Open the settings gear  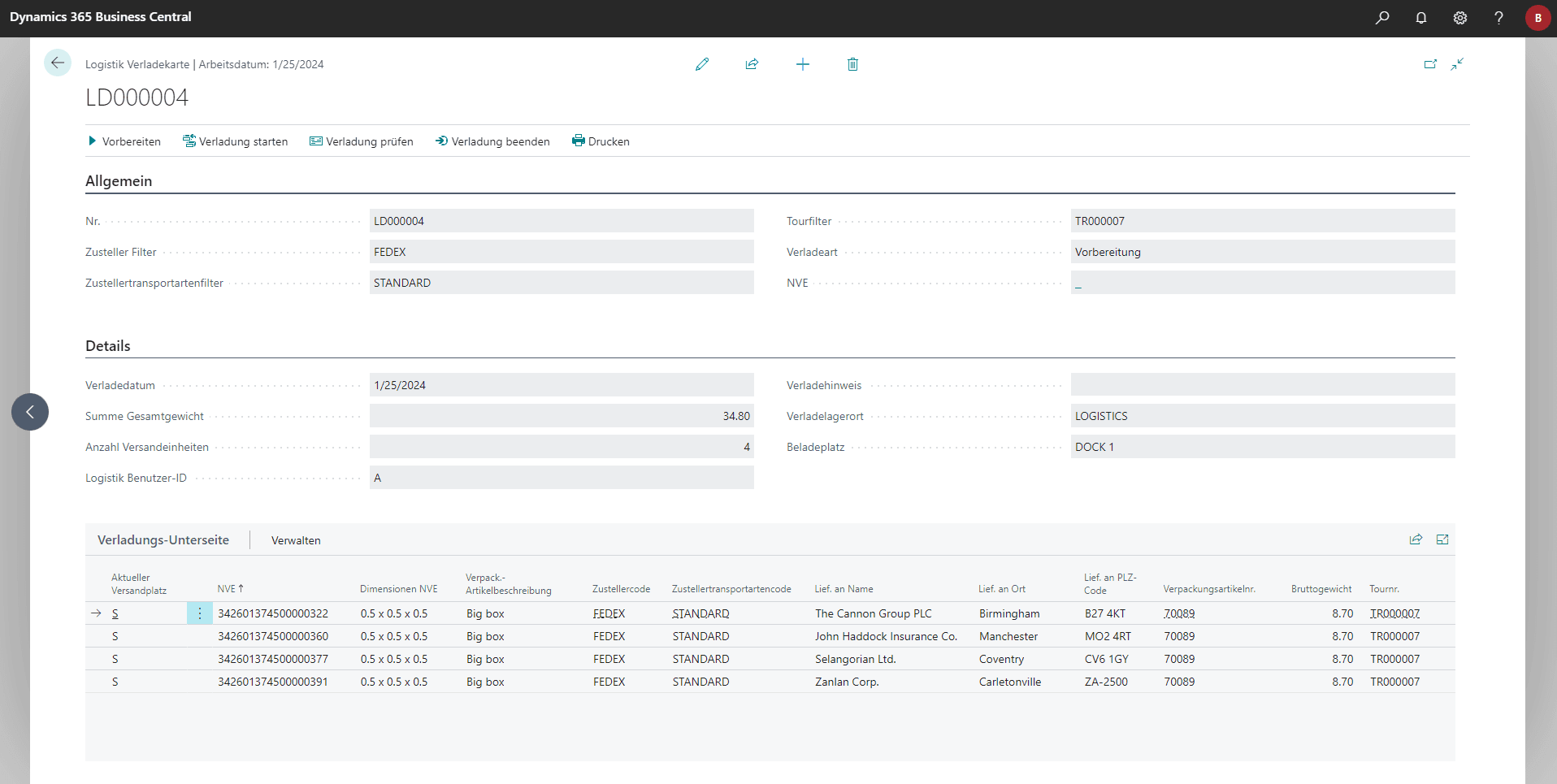tap(1459, 18)
